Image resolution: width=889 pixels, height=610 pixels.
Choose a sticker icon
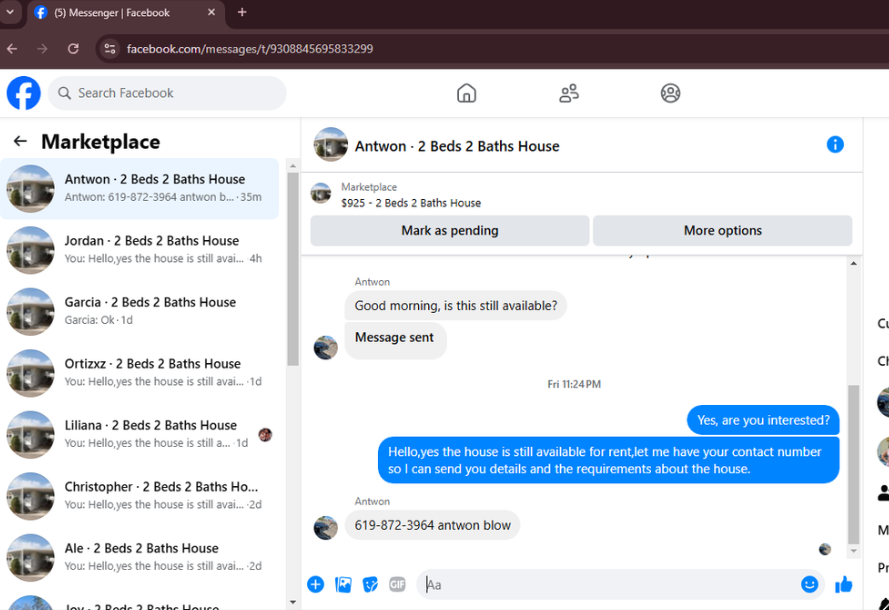point(370,584)
